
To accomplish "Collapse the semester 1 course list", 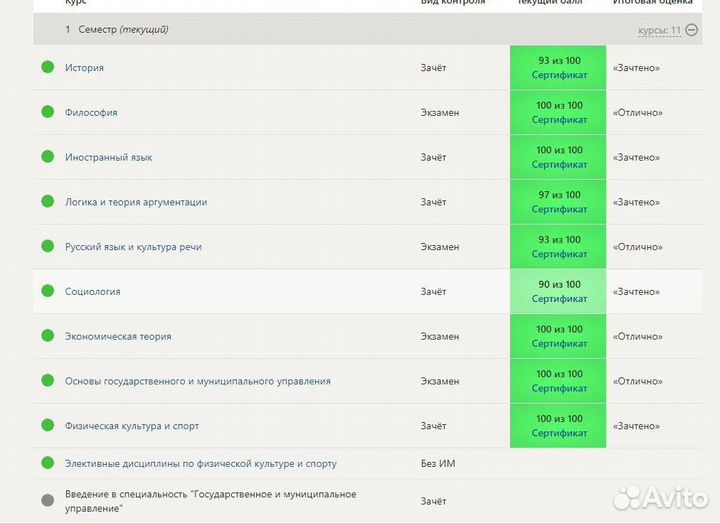I will (x=692, y=30).
